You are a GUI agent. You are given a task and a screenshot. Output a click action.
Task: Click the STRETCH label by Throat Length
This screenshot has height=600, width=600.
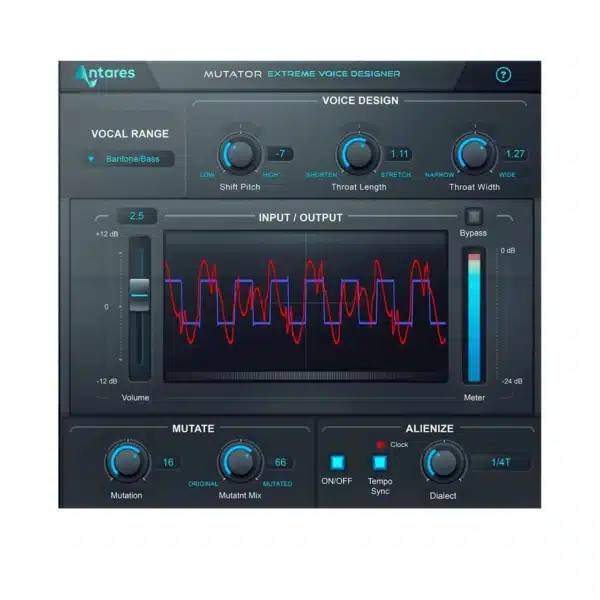tap(395, 175)
